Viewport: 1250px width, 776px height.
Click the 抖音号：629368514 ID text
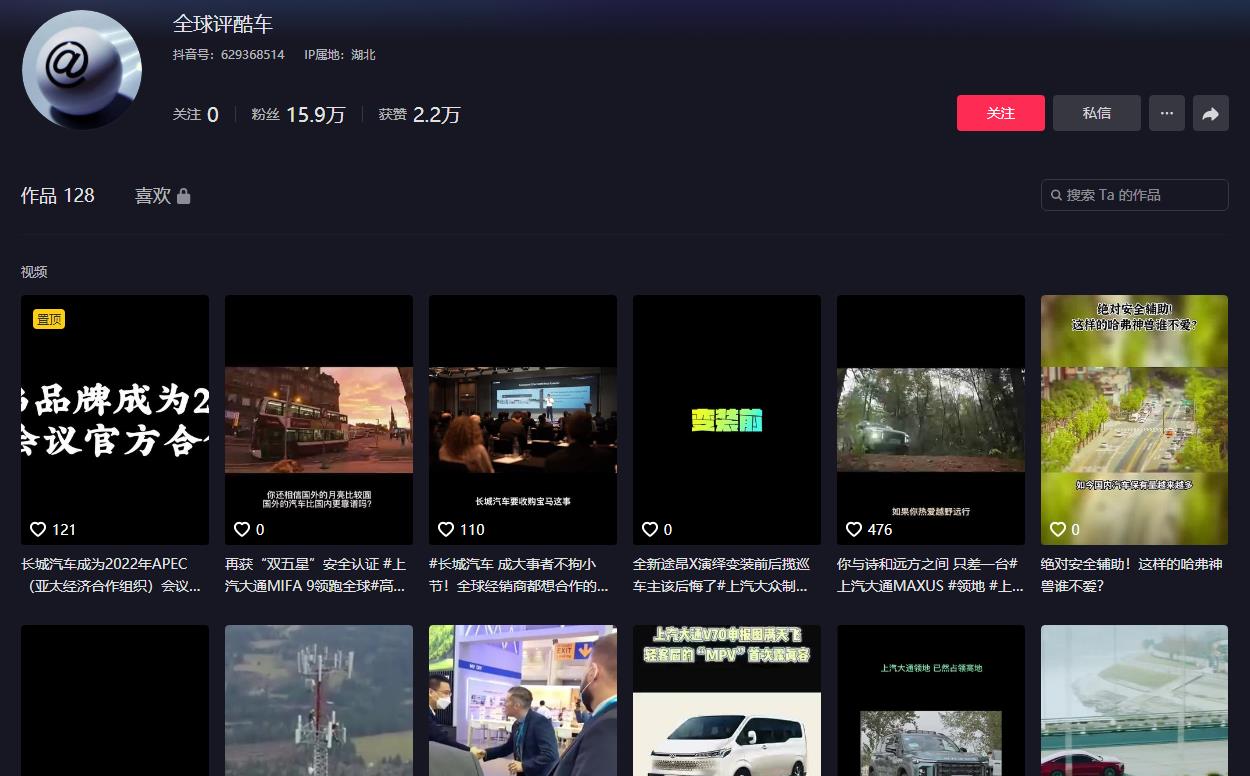coord(228,55)
